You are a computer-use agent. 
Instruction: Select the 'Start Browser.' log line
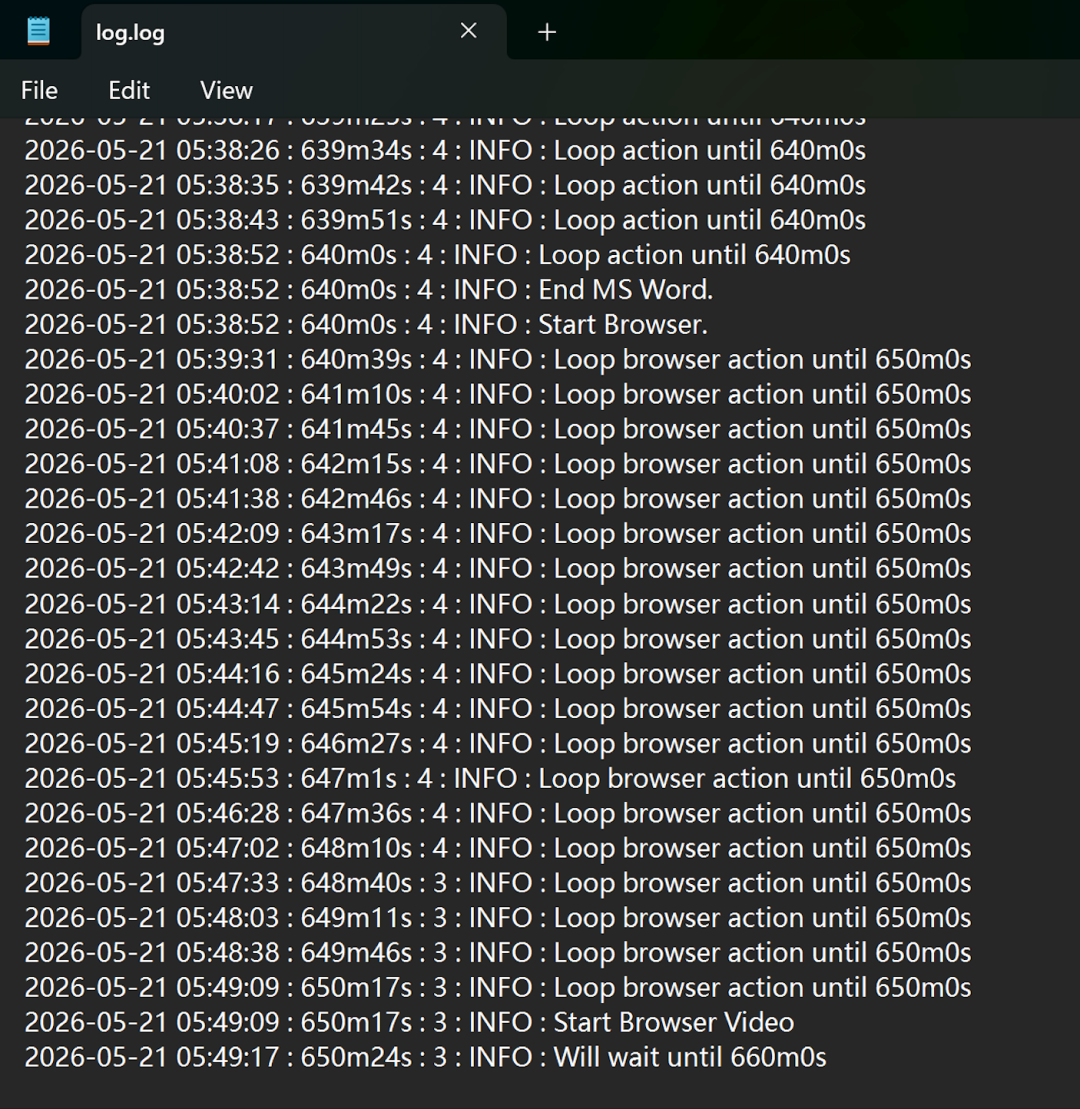click(x=366, y=325)
